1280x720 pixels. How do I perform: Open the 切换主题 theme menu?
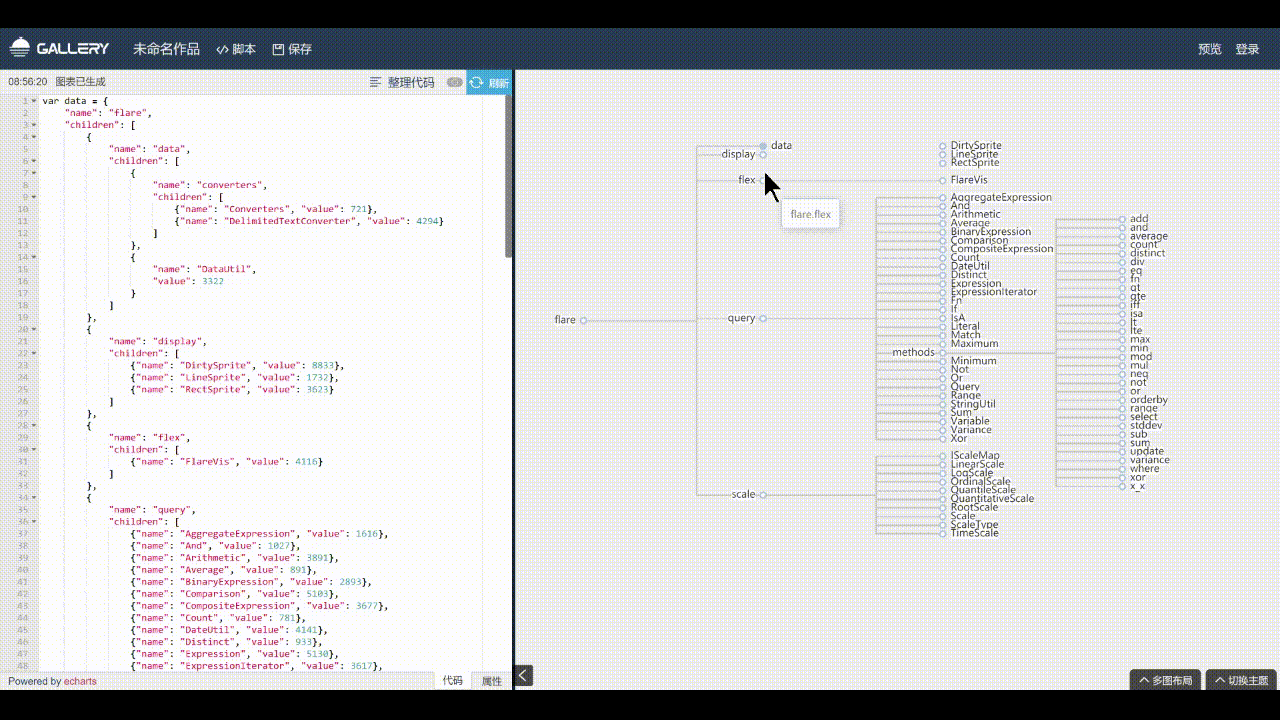point(1242,680)
